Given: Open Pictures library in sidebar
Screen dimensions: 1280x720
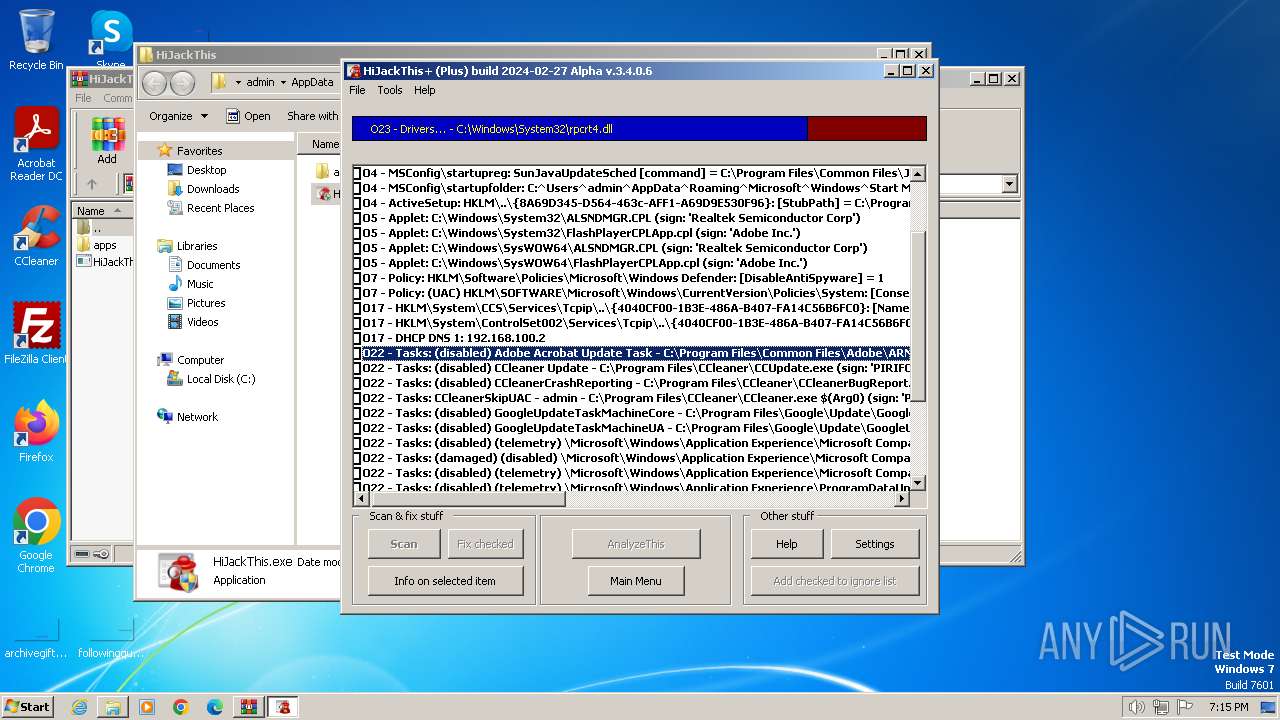Looking at the screenshot, I should 205,303.
